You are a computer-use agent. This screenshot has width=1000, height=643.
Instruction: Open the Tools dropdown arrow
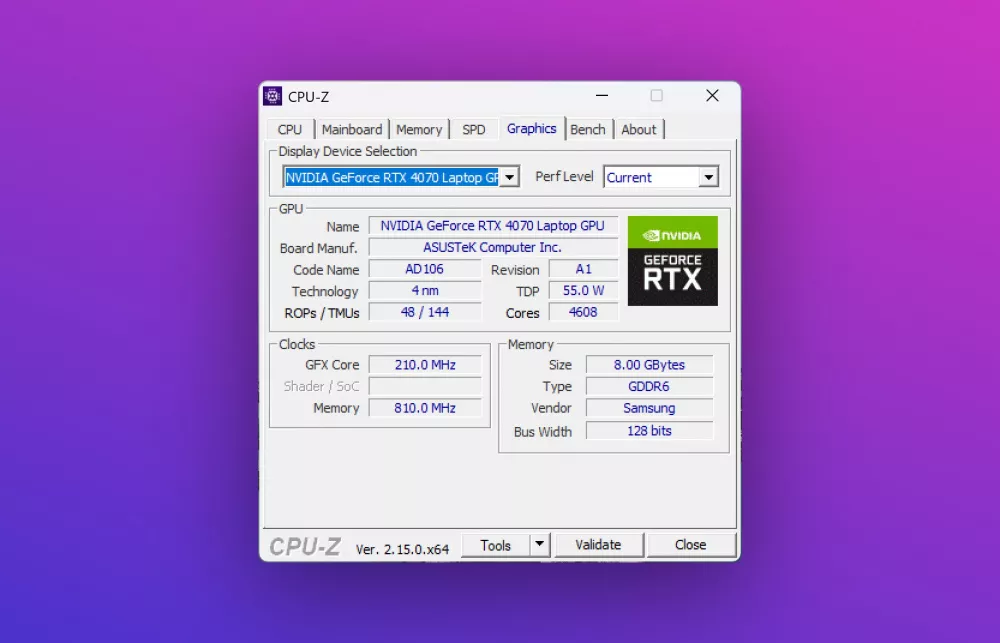pyautogui.click(x=540, y=544)
